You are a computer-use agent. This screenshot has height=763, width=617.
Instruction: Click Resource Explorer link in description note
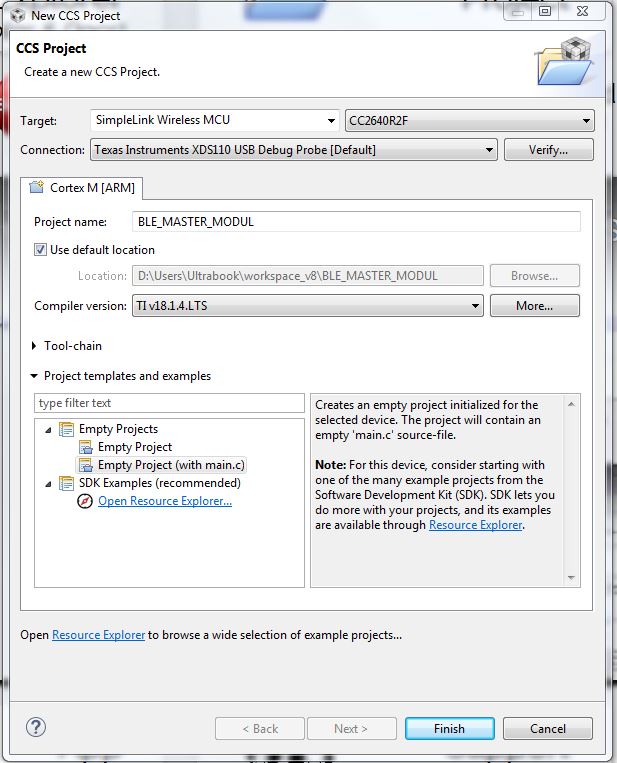(x=475, y=525)
